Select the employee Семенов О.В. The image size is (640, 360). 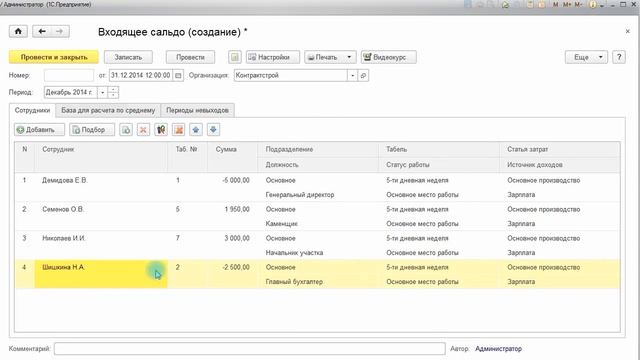pyautogui.click(x=63, y=209)
